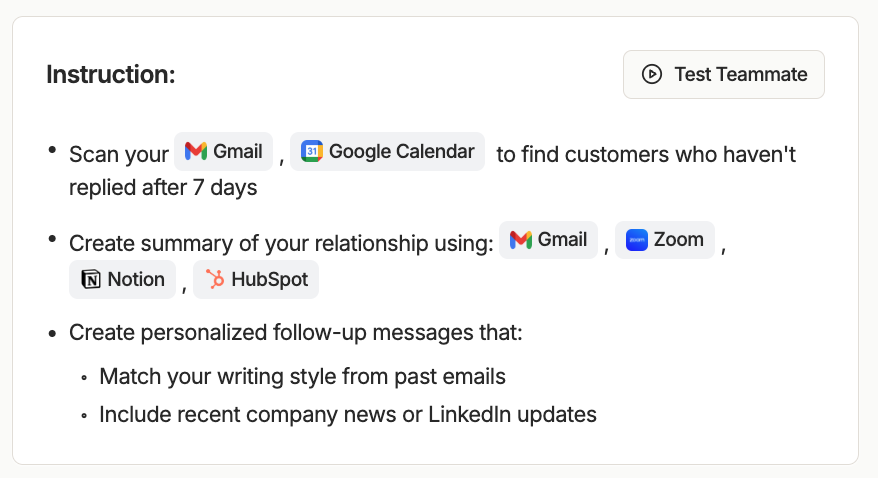Click "Create summary of your relationship using:" text
Viewport: 878px width, 478px height.
pyautogui.click(x=281, y=243)
